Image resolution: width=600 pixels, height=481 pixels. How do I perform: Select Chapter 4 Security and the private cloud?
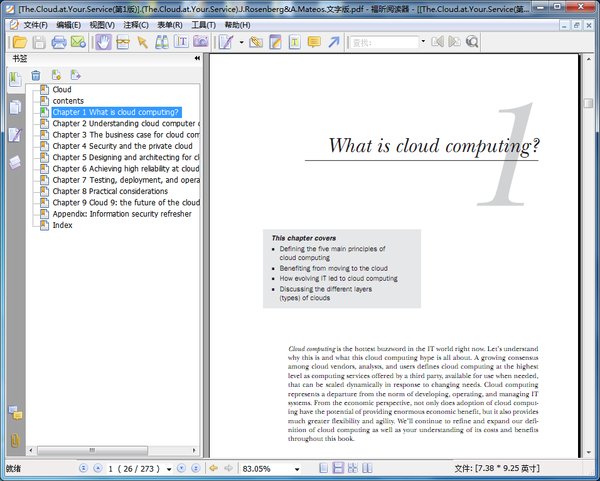[x=122, y=146]
